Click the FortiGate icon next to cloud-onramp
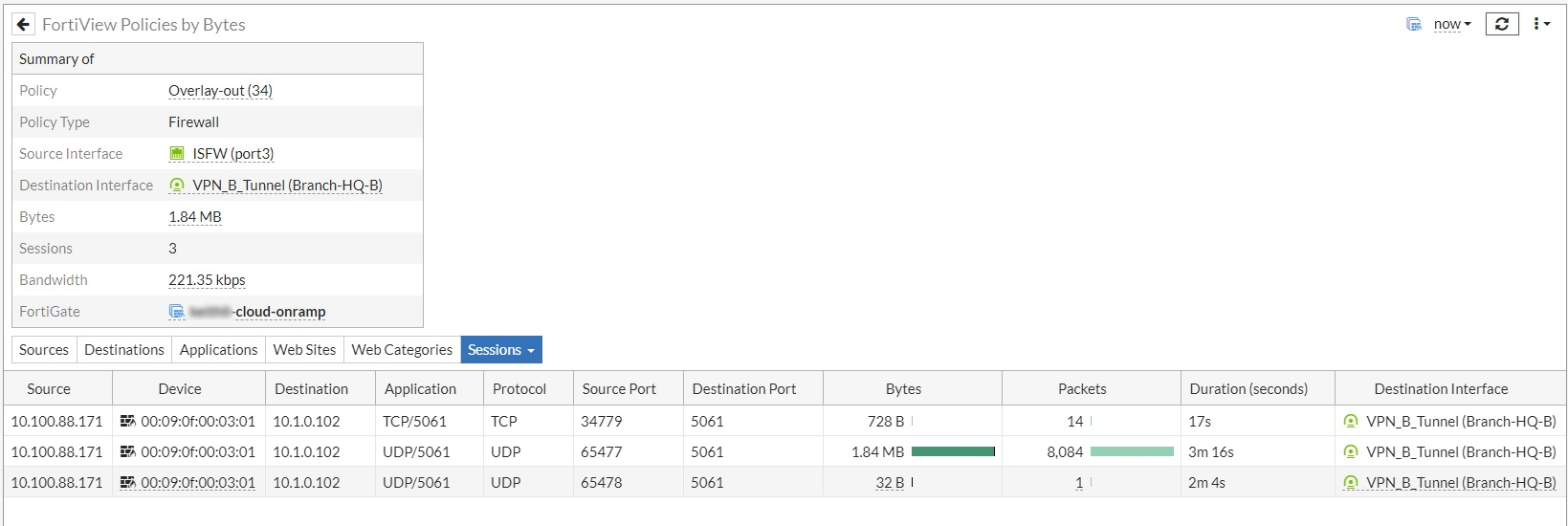Viewport: 1568px width, 526px height. [x=177, y=312]
